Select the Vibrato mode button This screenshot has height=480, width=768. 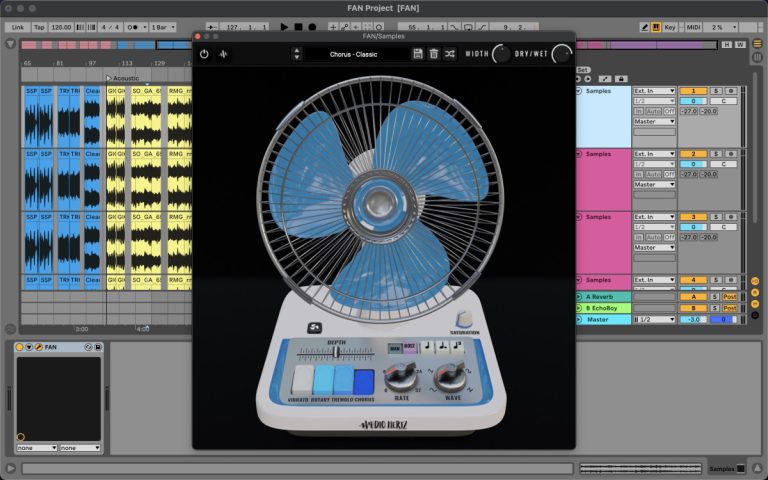303,379
